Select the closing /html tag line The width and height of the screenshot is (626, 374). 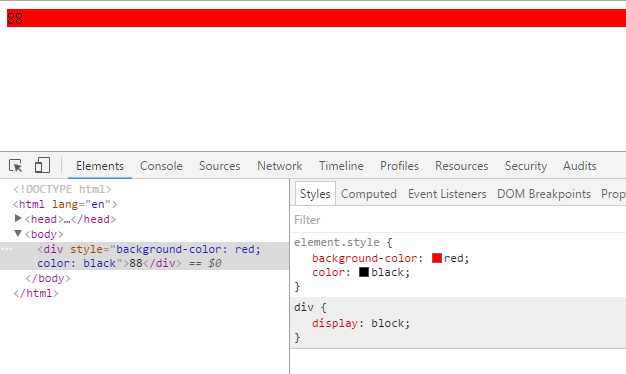pyautogui.click(x=36, y=293)
